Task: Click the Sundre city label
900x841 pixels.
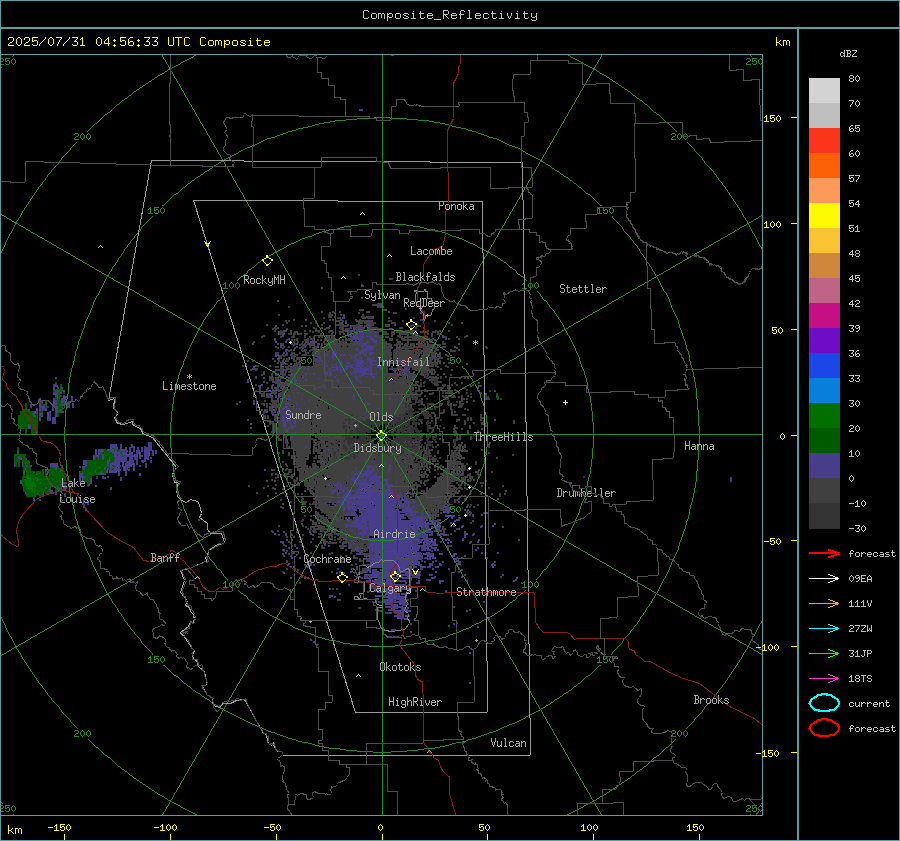Action: (303, 414)
